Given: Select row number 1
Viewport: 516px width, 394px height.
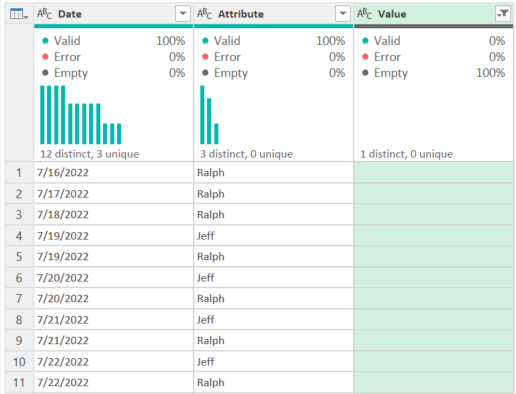Looking at the screenshot, I should pyautogui.click(x=19, y=173).
